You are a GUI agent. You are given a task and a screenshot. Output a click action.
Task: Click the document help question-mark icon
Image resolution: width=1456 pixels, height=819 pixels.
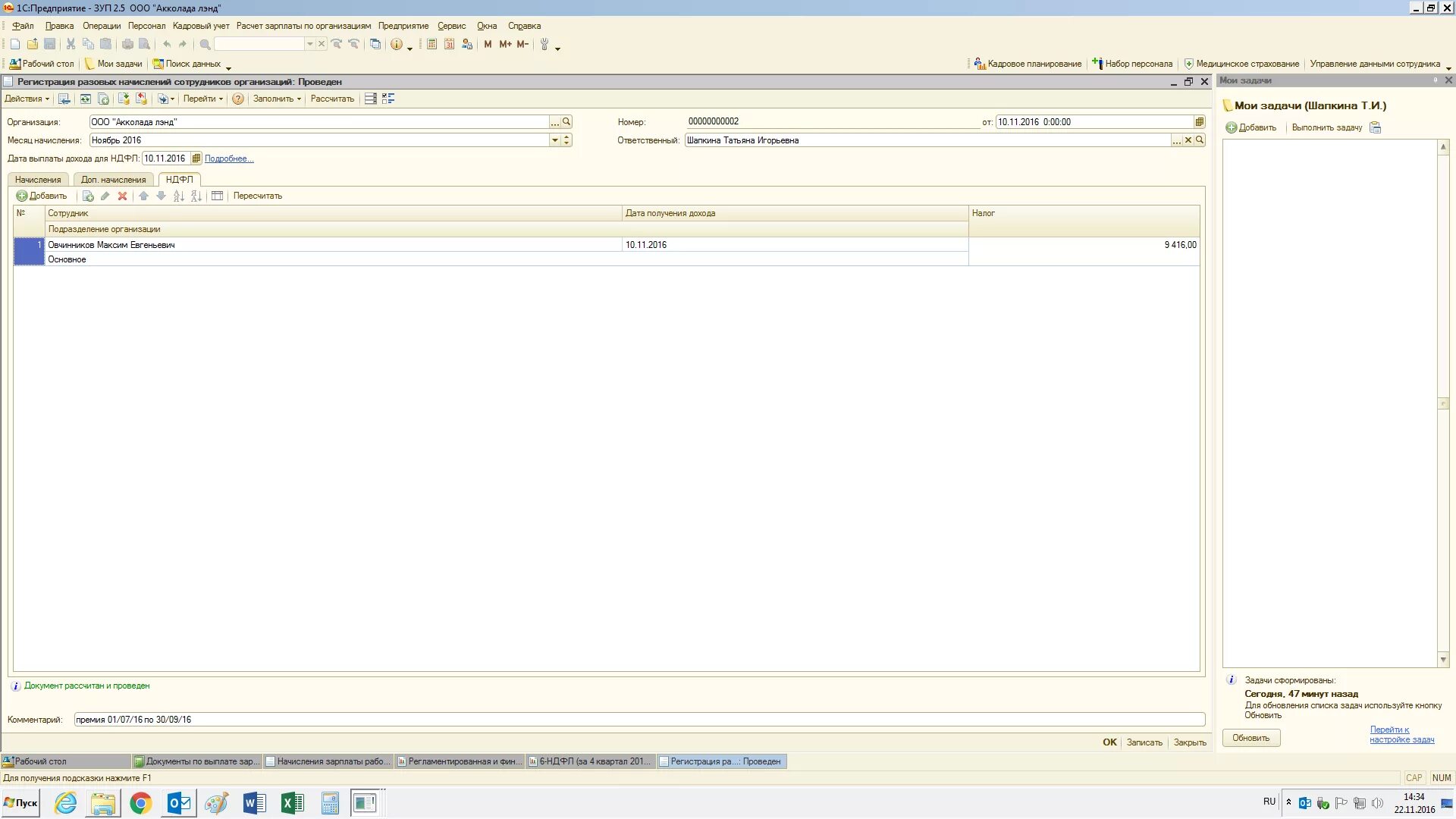(x=238, y=99)
